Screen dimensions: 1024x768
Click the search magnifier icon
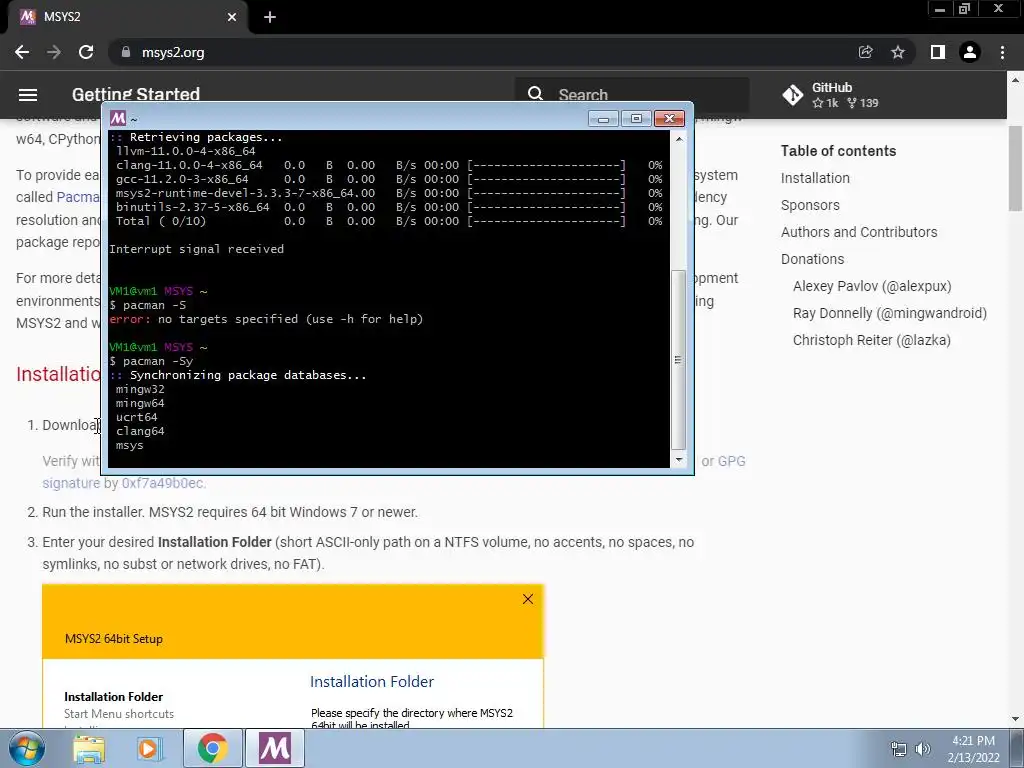[x=536, y=94]
